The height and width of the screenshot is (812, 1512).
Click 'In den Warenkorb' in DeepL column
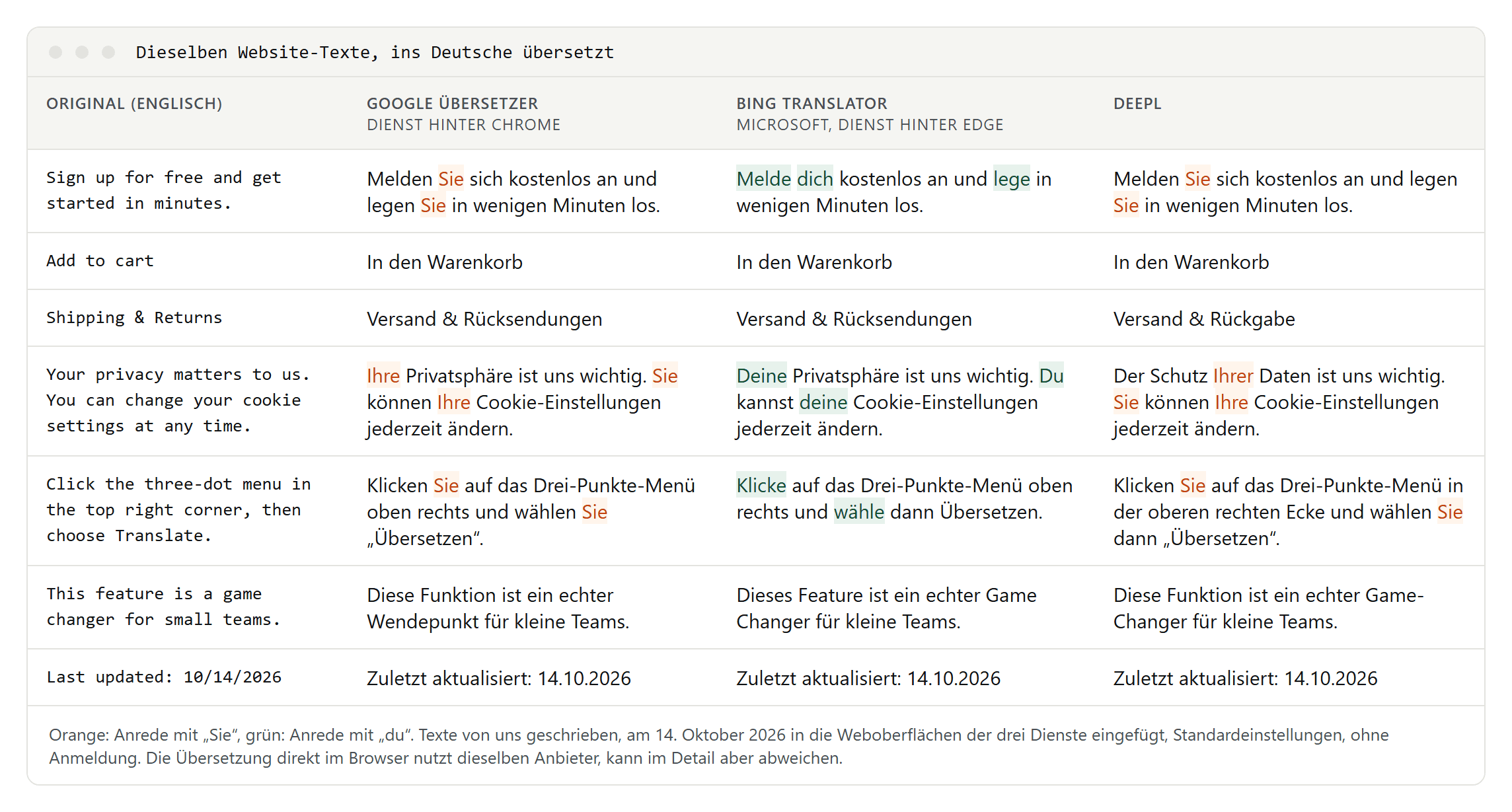coord(1191,262)
